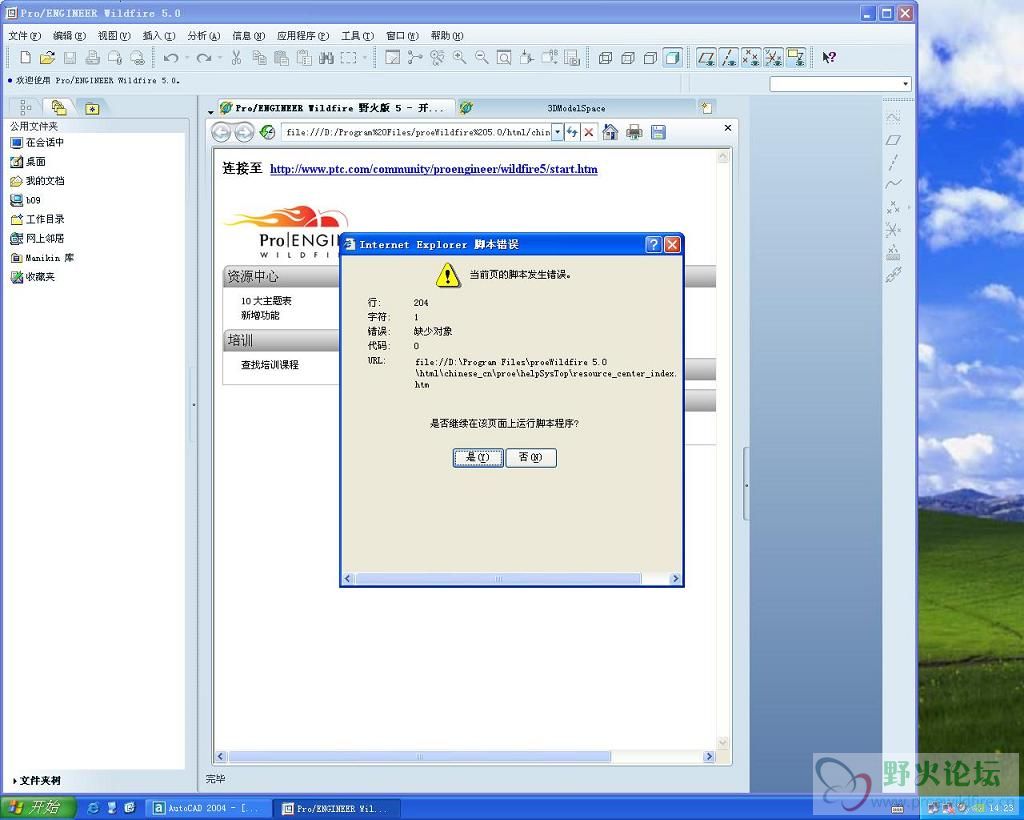Click the Zoom Out magnifier icon
This screenshot has width=1024, height=820.
[482, 57]
